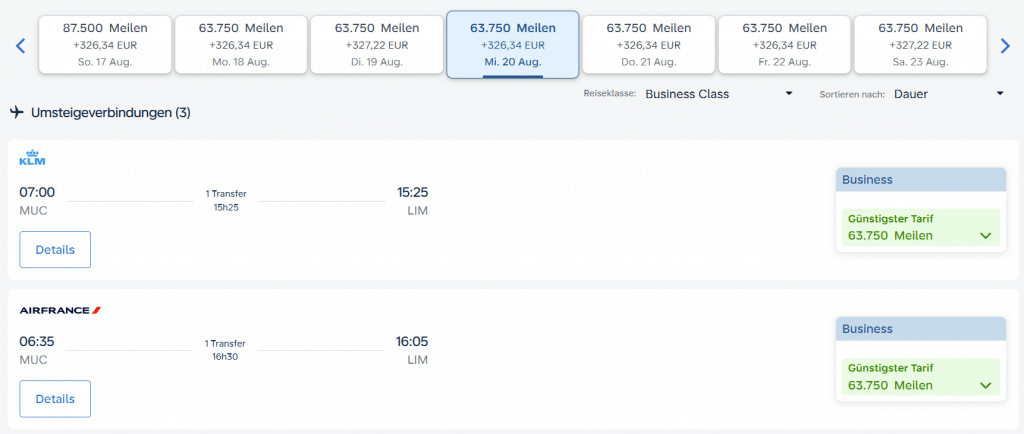Open Details for the KLM flight

click(x=55, y=250)
